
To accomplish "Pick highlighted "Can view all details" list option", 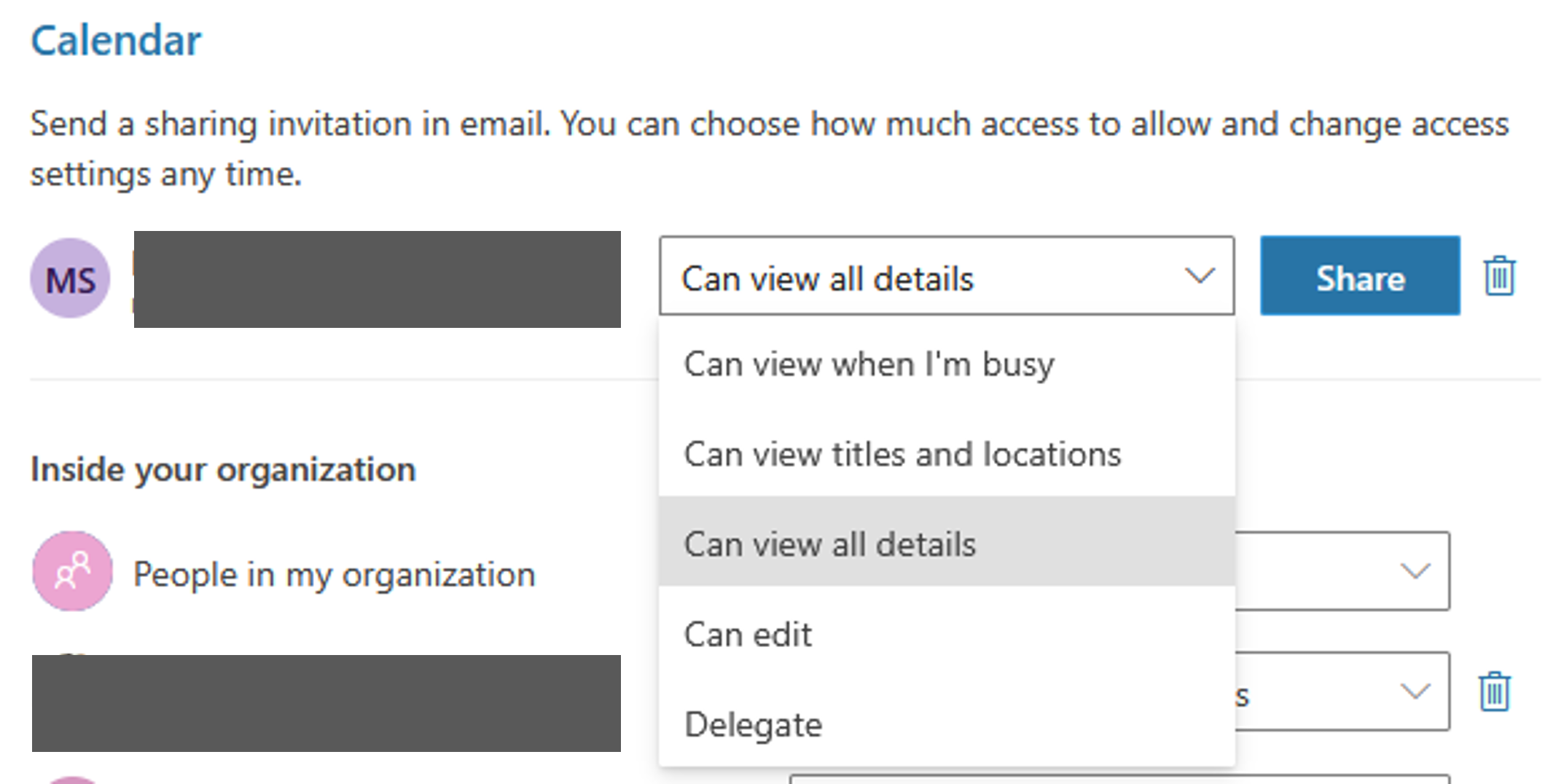I will pyautogui.click(x=829, y=544).
